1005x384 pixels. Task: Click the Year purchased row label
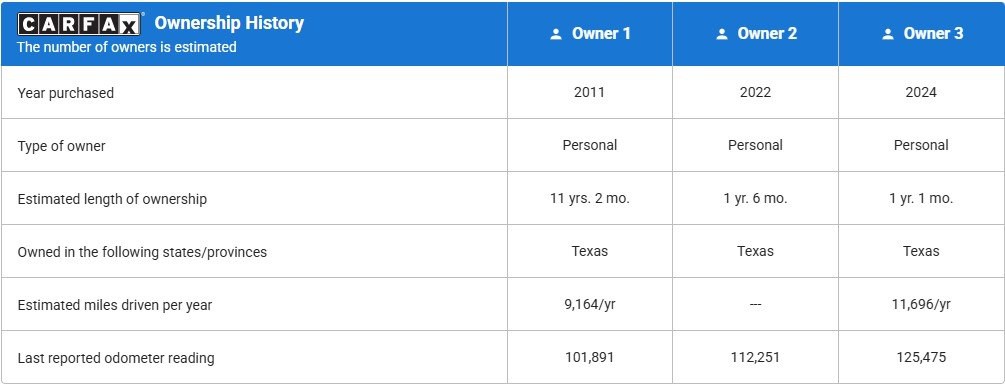click(65, 93)
